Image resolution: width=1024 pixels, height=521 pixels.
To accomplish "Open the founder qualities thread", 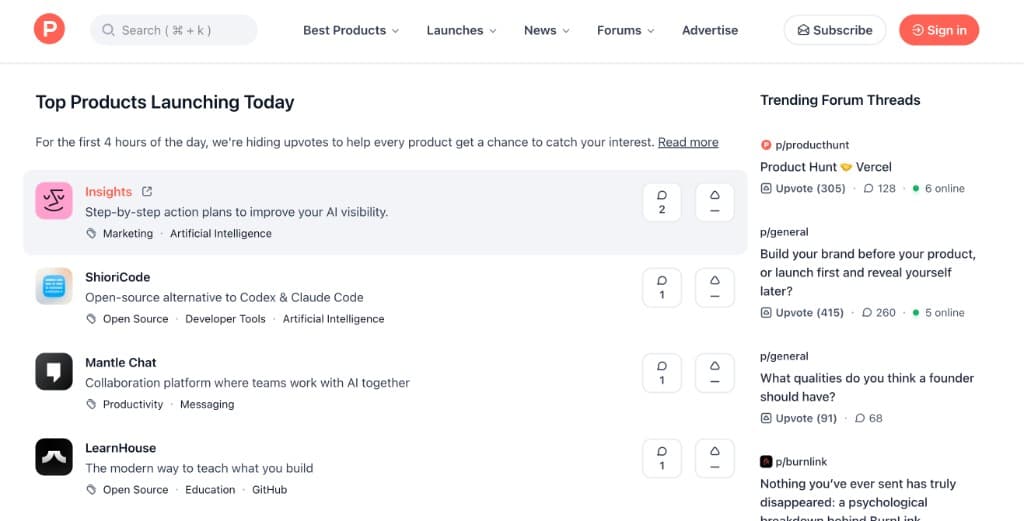I will pyautogui.click(x=867, y=387).
